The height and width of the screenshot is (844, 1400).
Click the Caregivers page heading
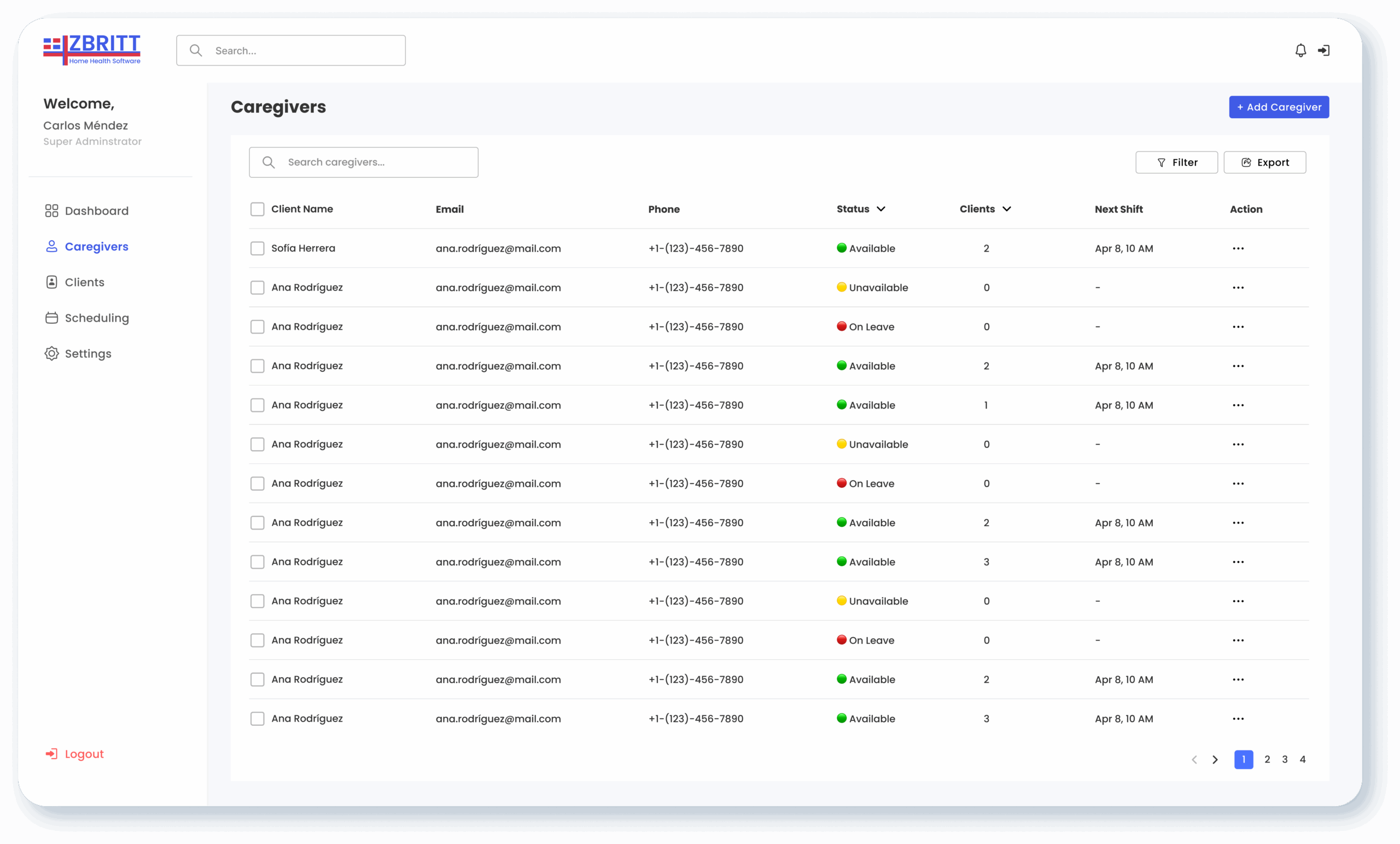pos(278,107)
